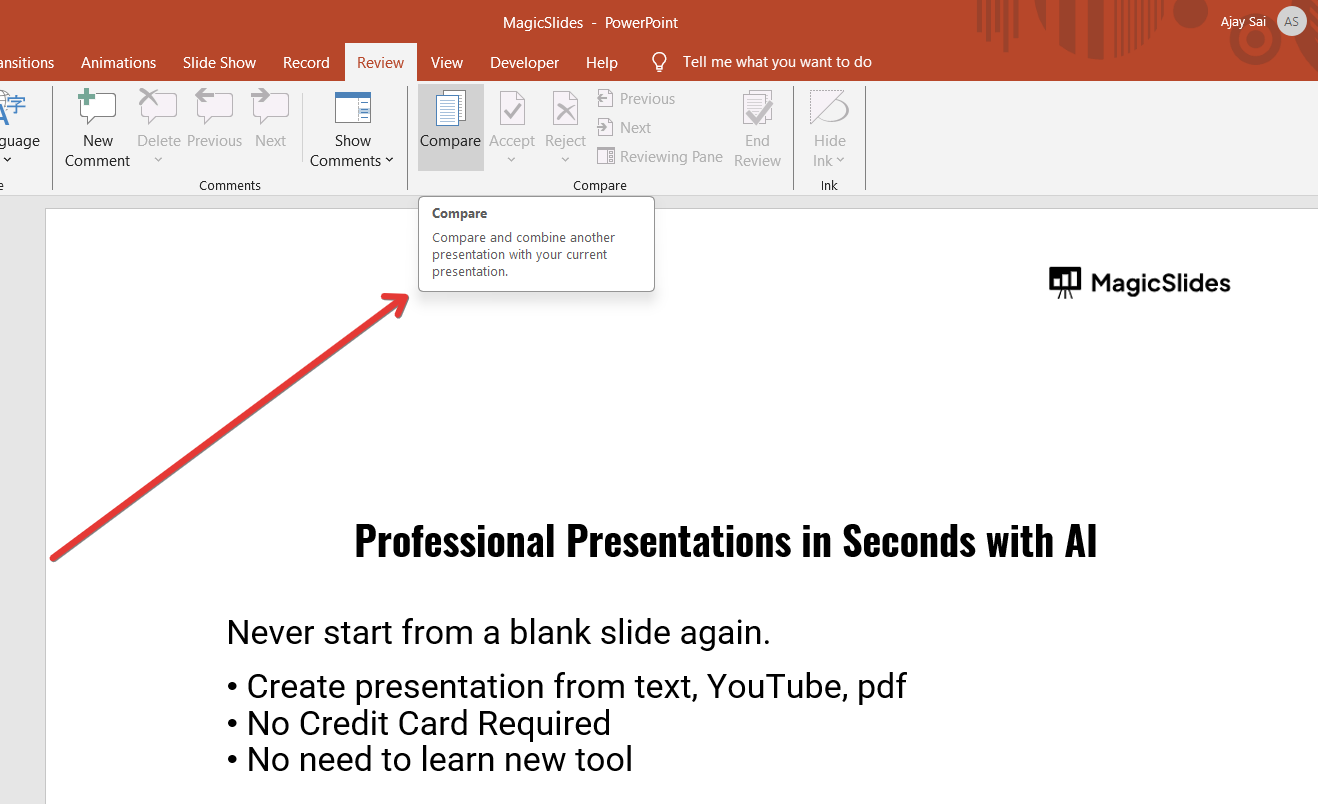Image resolution: width=1318 pixels, height=804 pixels.
Task: Switch to the Developer tab
Action: [x=524, y=62]
